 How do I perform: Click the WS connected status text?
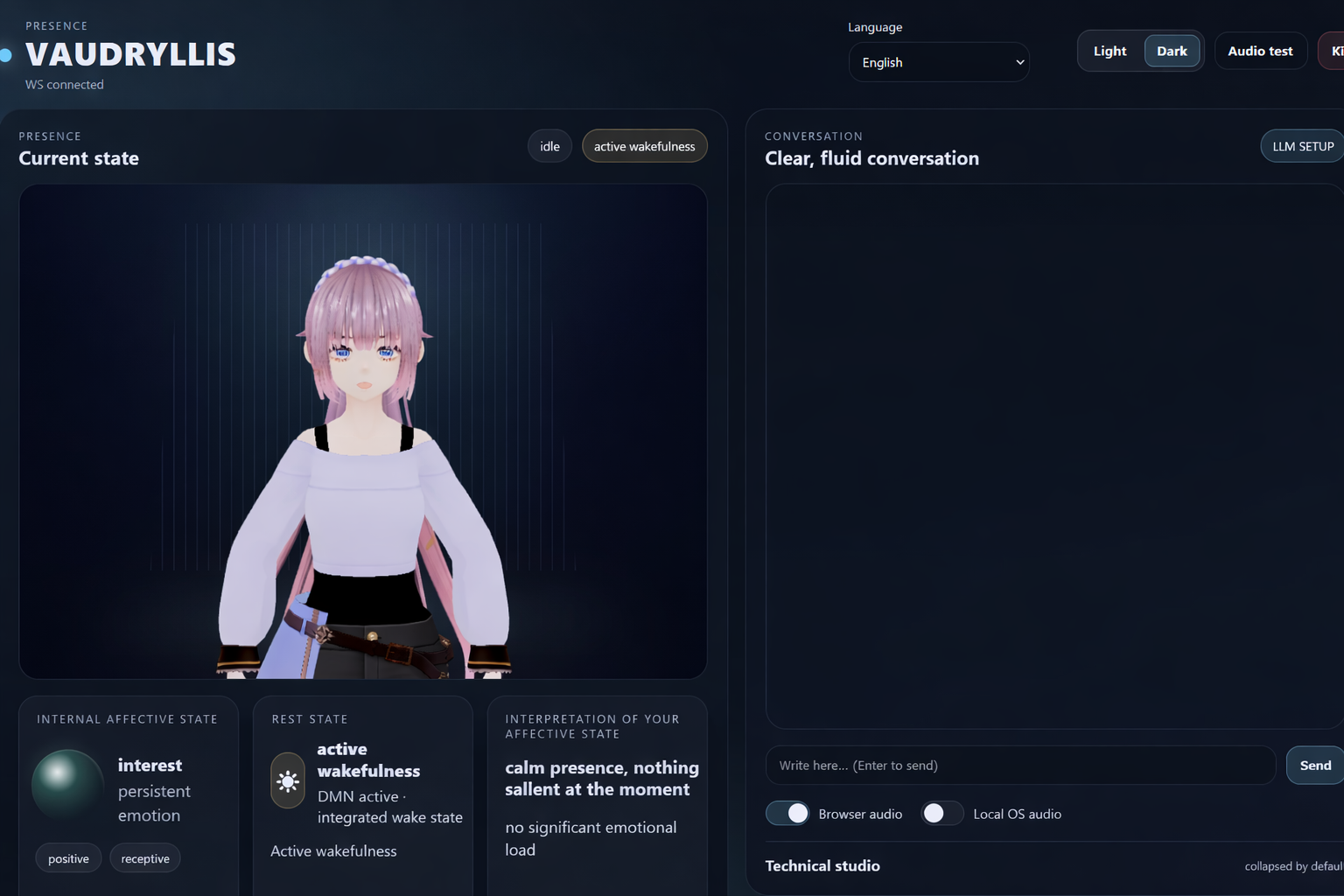click(64, 84)
